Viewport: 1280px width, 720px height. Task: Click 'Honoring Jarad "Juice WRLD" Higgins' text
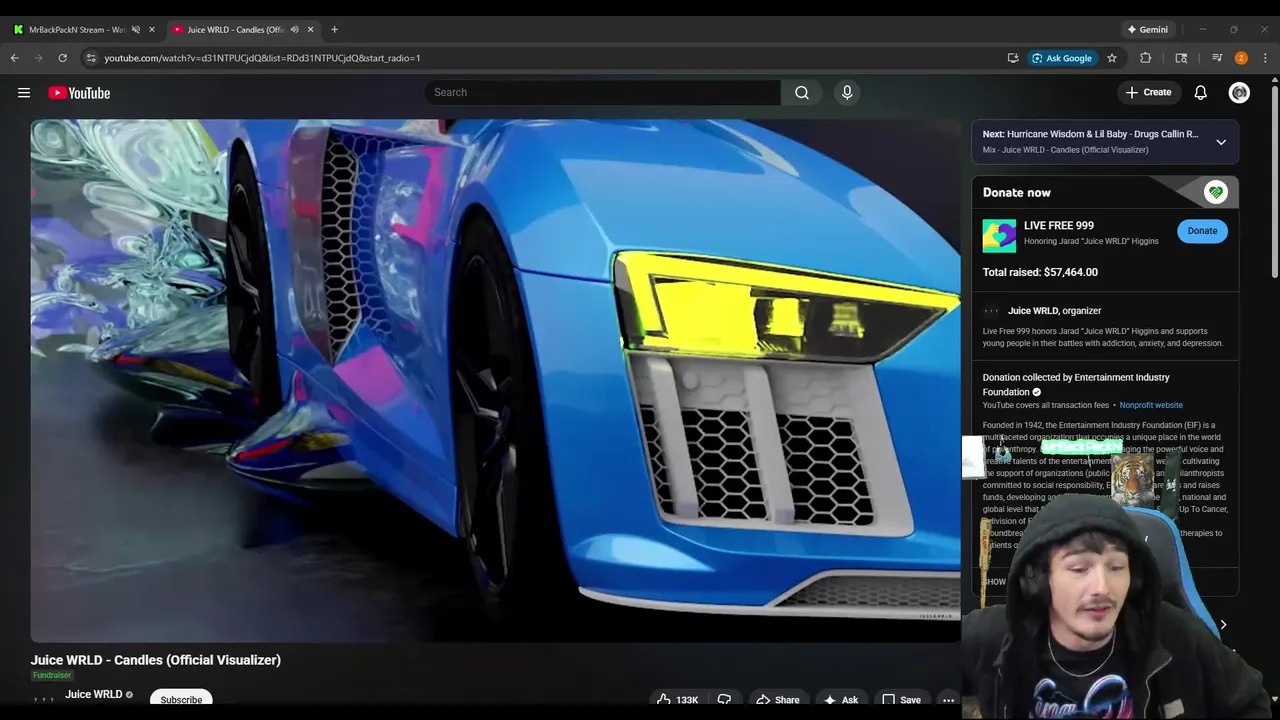pyautogui.click(x=1091, y=241)
